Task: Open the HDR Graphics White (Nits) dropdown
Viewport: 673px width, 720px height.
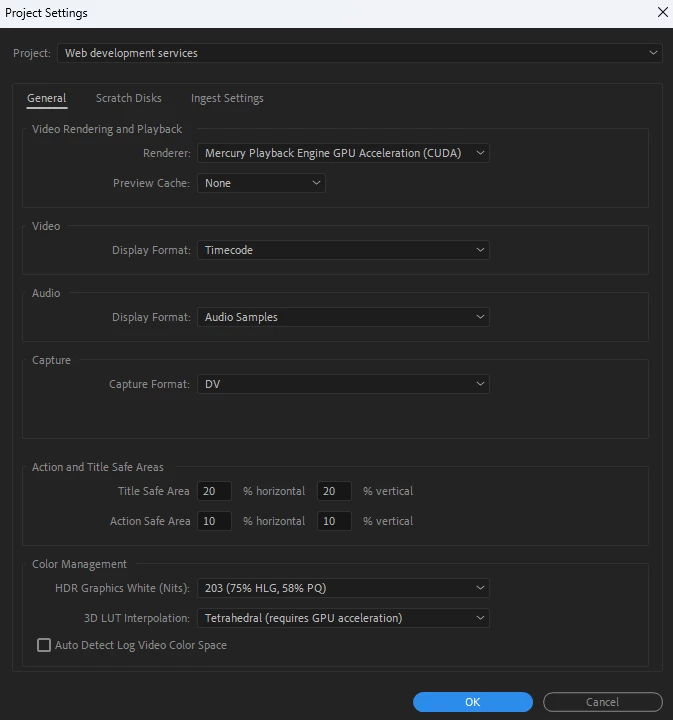Action: [x=343, y=588]
